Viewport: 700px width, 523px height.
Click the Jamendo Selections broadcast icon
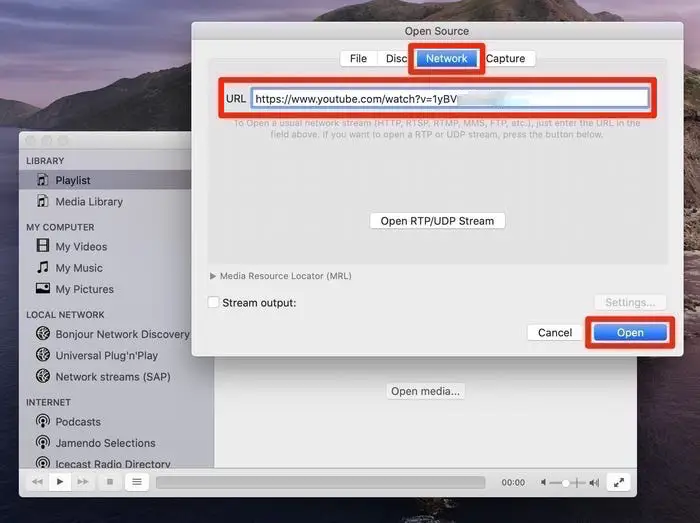coord(43,442)
